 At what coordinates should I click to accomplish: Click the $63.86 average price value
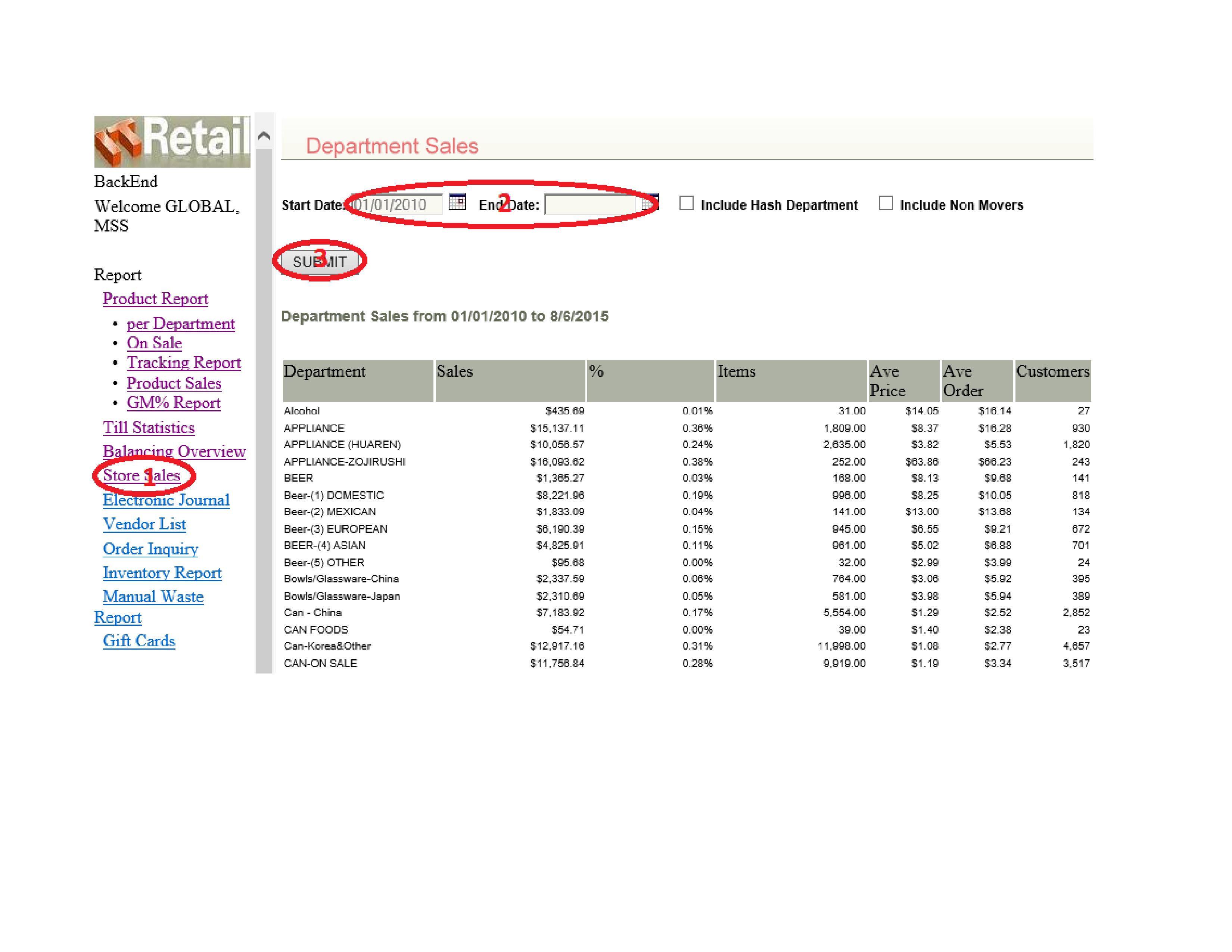click(922, 462)
